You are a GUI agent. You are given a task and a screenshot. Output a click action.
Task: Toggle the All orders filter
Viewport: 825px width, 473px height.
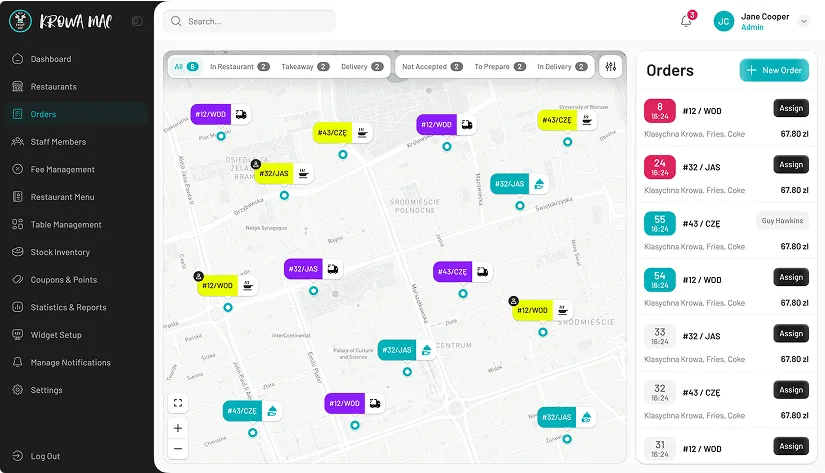[185, 67]
